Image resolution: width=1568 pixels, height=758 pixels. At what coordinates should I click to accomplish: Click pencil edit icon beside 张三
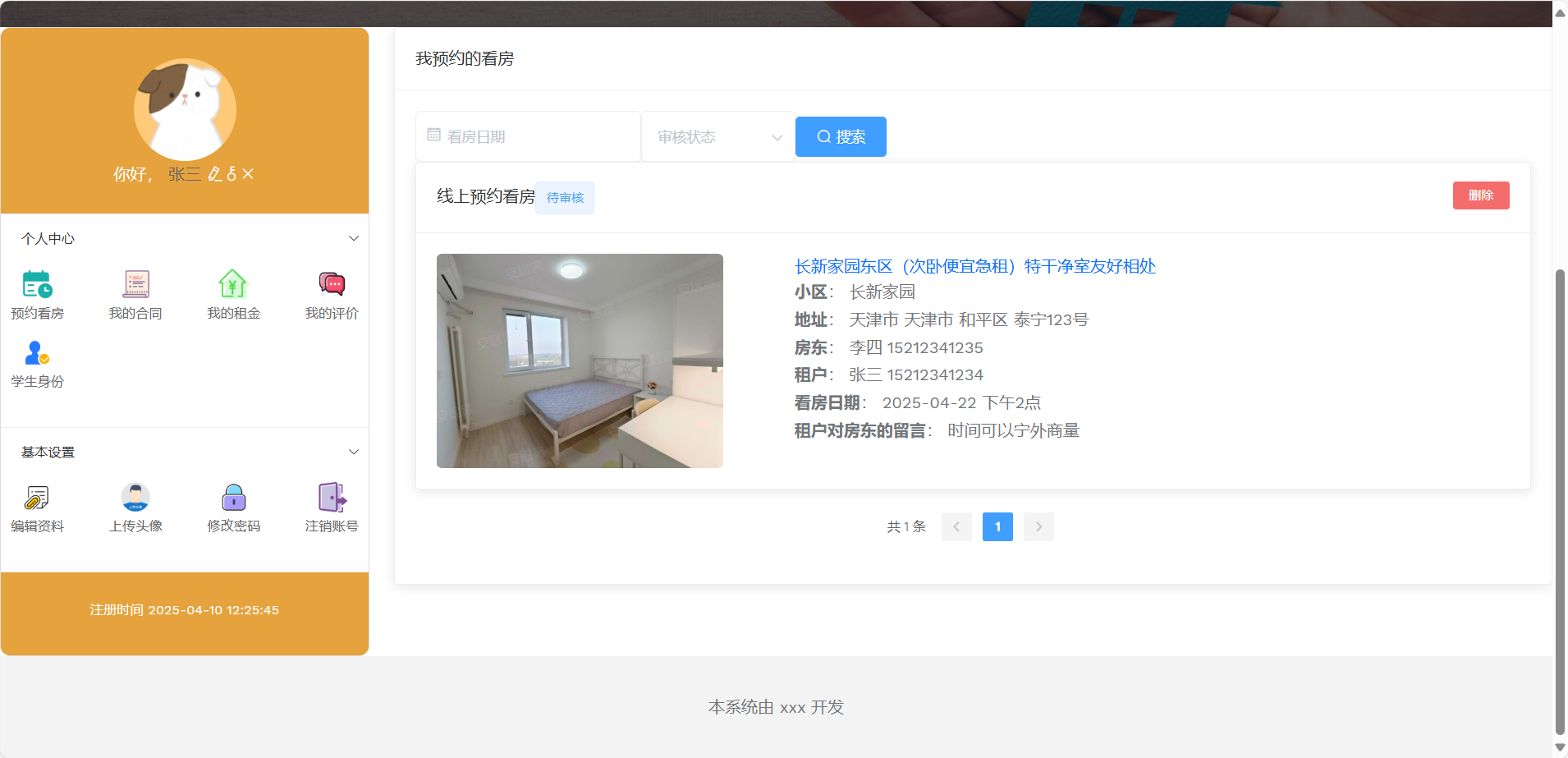click(x=215, y=174)
